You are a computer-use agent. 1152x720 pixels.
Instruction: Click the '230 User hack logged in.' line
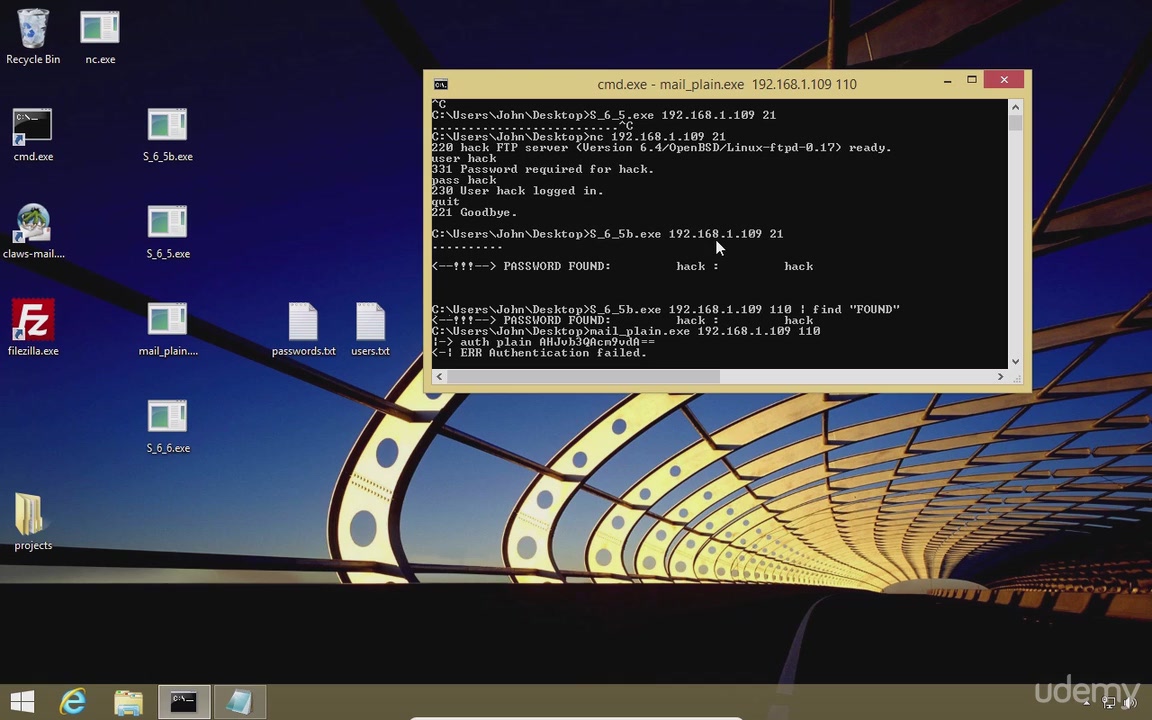(517, 190)
